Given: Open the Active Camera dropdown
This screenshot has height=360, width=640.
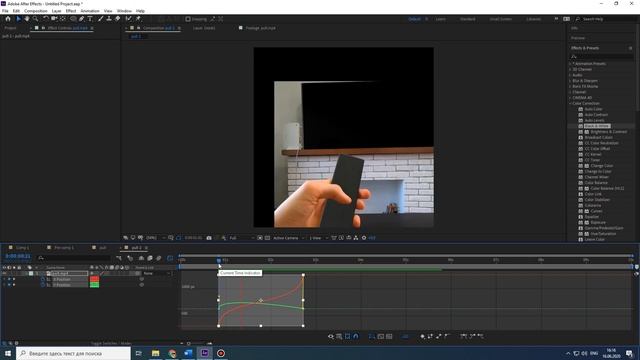Looking at the screenshot, I should pos(288,238).
